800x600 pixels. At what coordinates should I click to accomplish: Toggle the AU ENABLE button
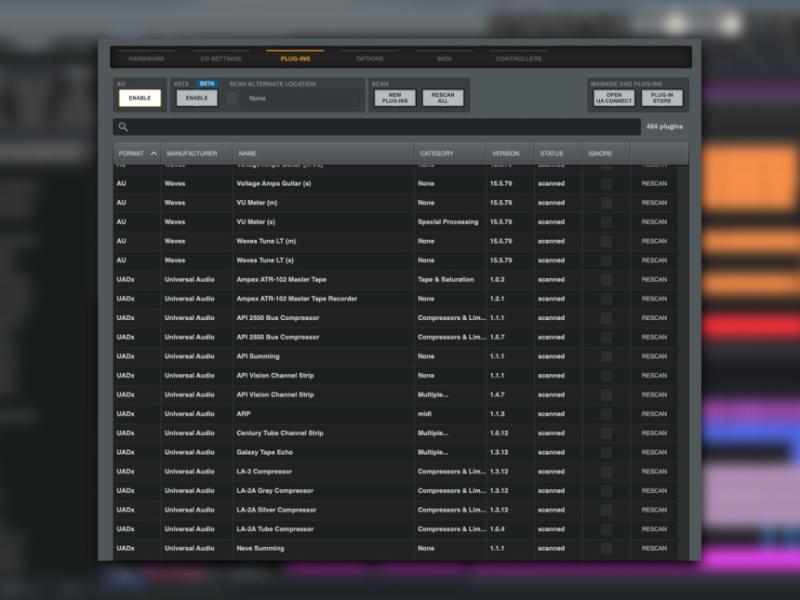tap(140, 98)
